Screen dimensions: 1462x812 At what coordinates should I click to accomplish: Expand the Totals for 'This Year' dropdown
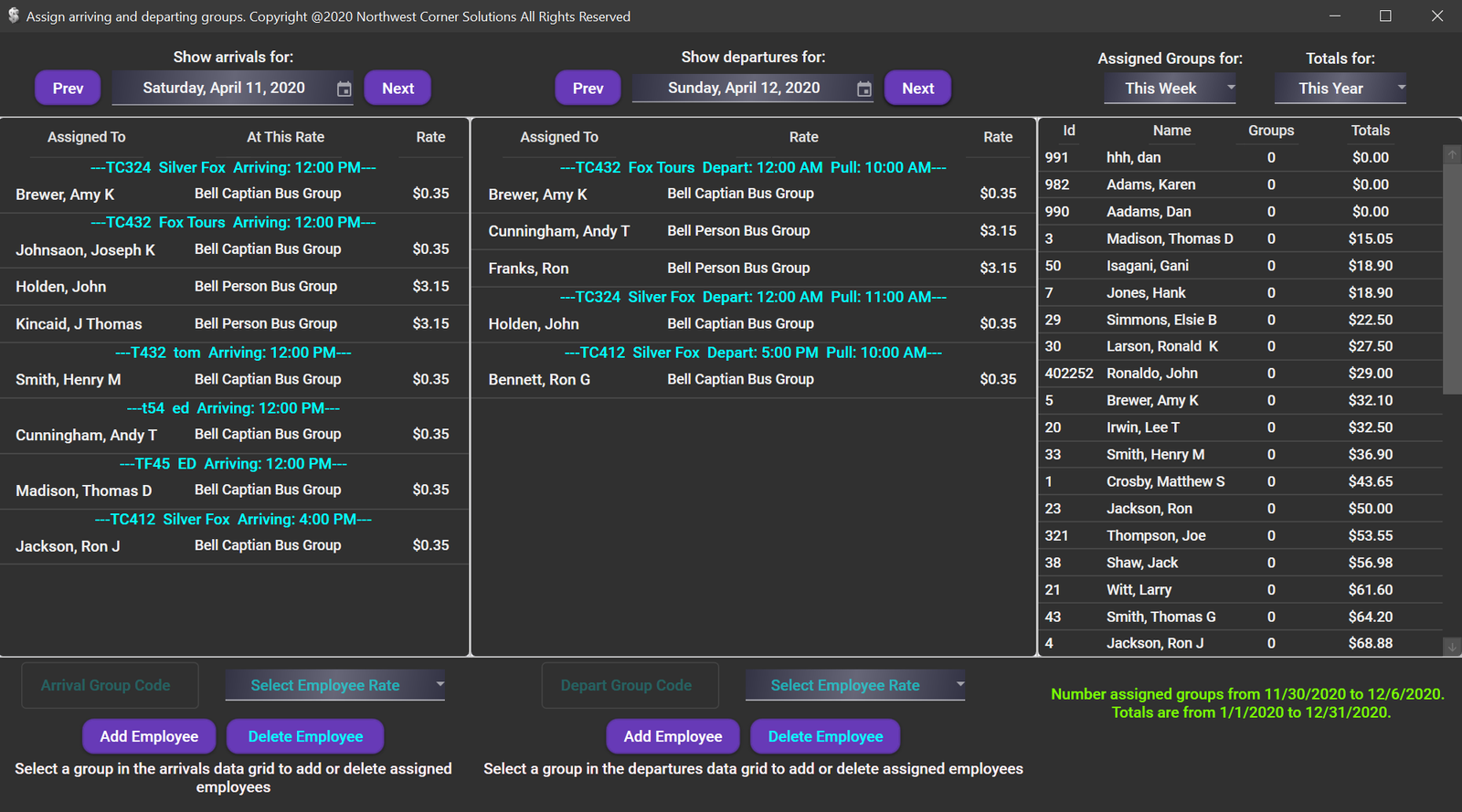[x=1401, y=88]
